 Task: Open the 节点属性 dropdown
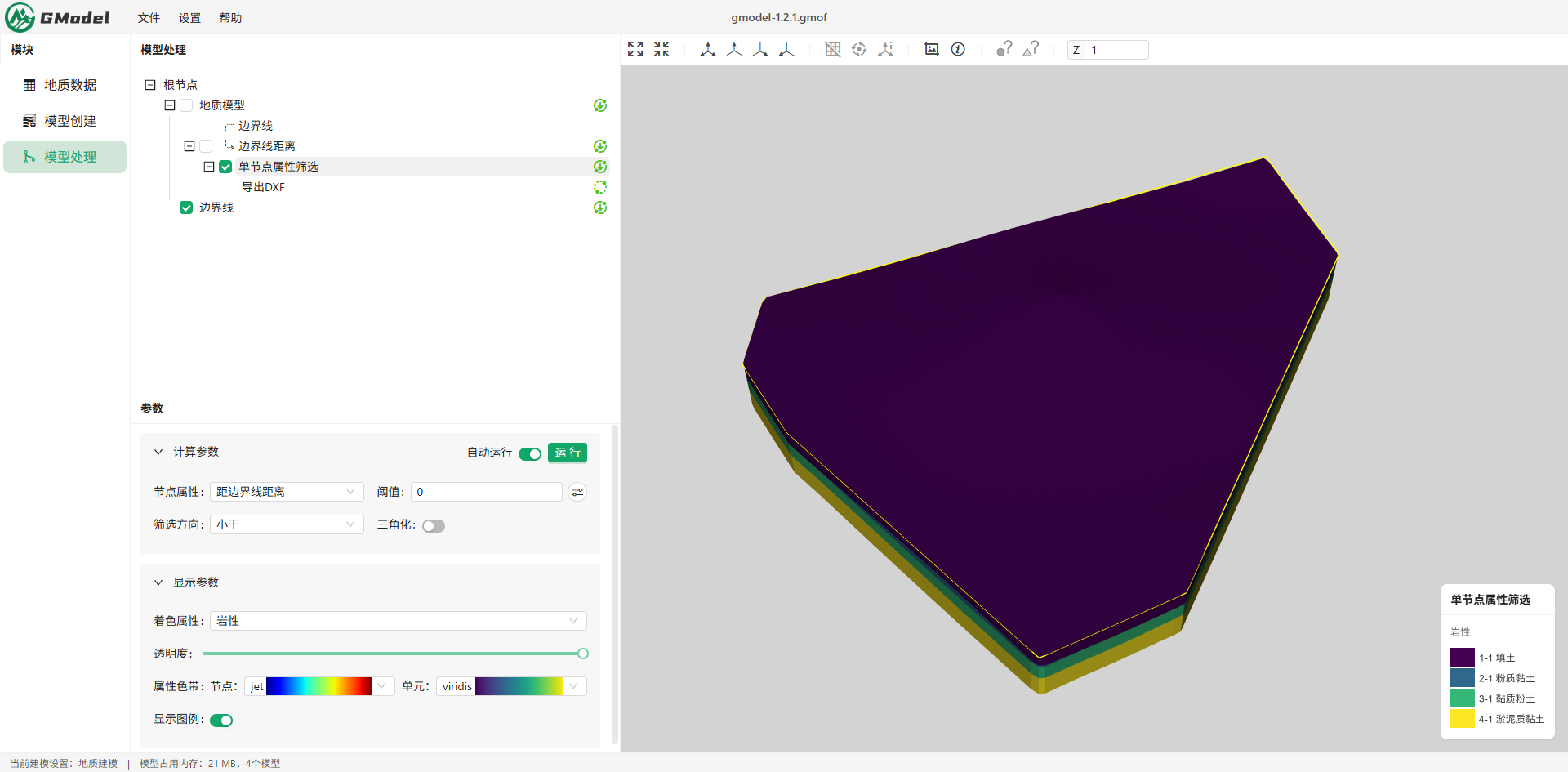click(x=287, y=492)
